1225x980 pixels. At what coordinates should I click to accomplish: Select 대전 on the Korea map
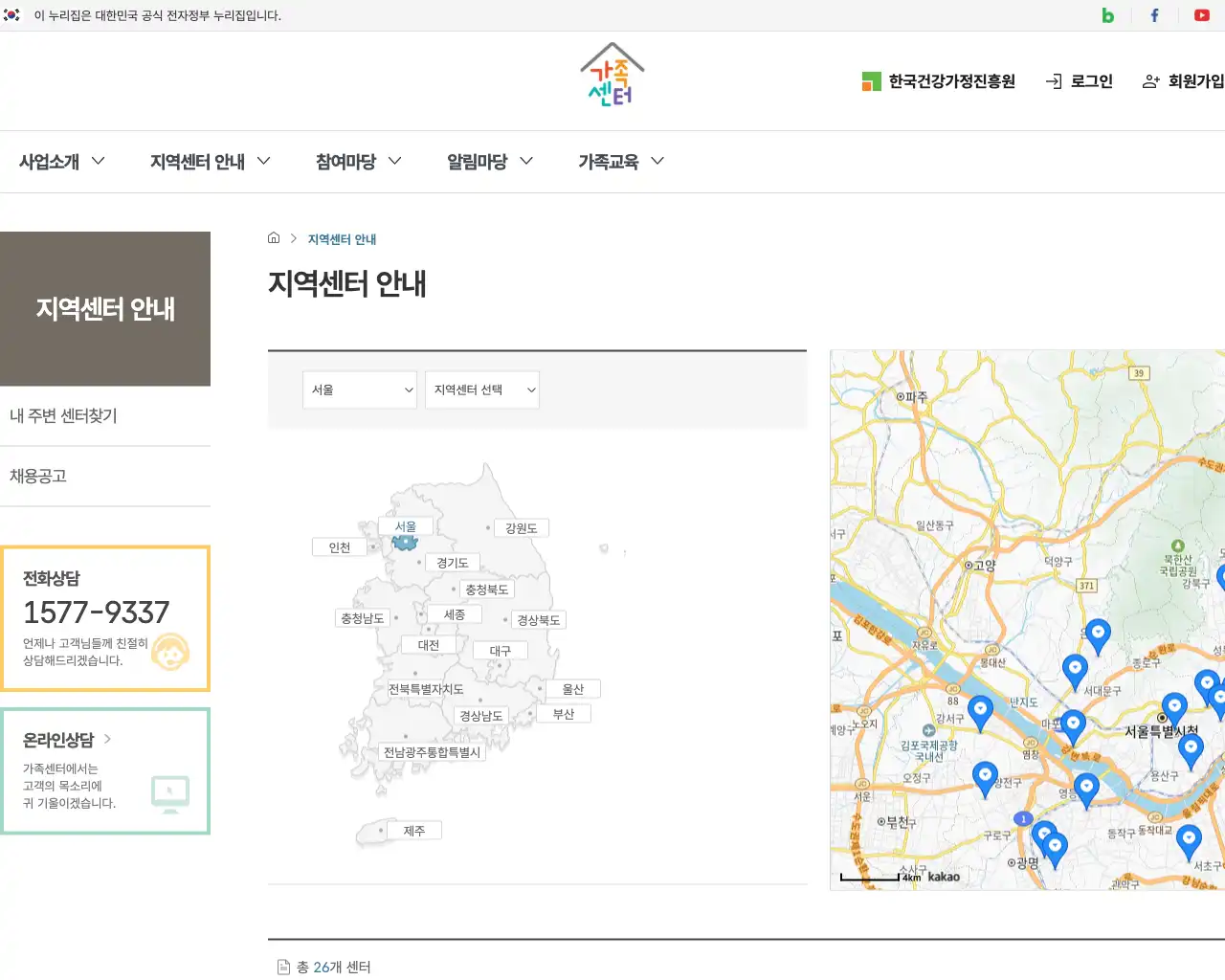(x=429, y=645)
